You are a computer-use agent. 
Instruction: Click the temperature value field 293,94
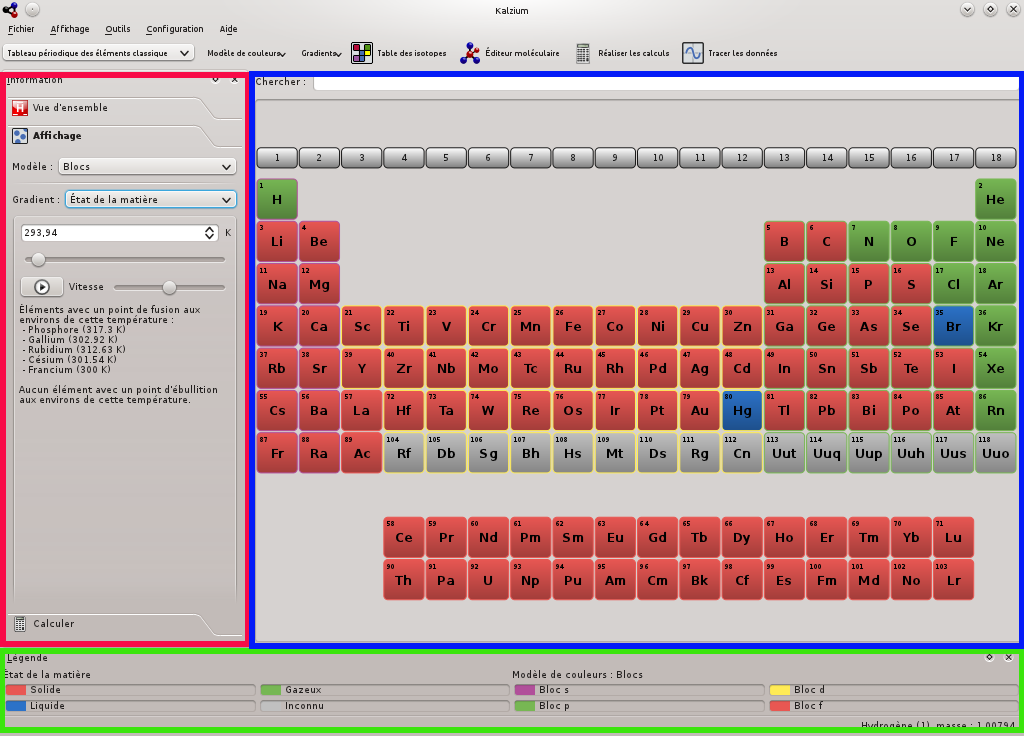click(x=112, y=232)
